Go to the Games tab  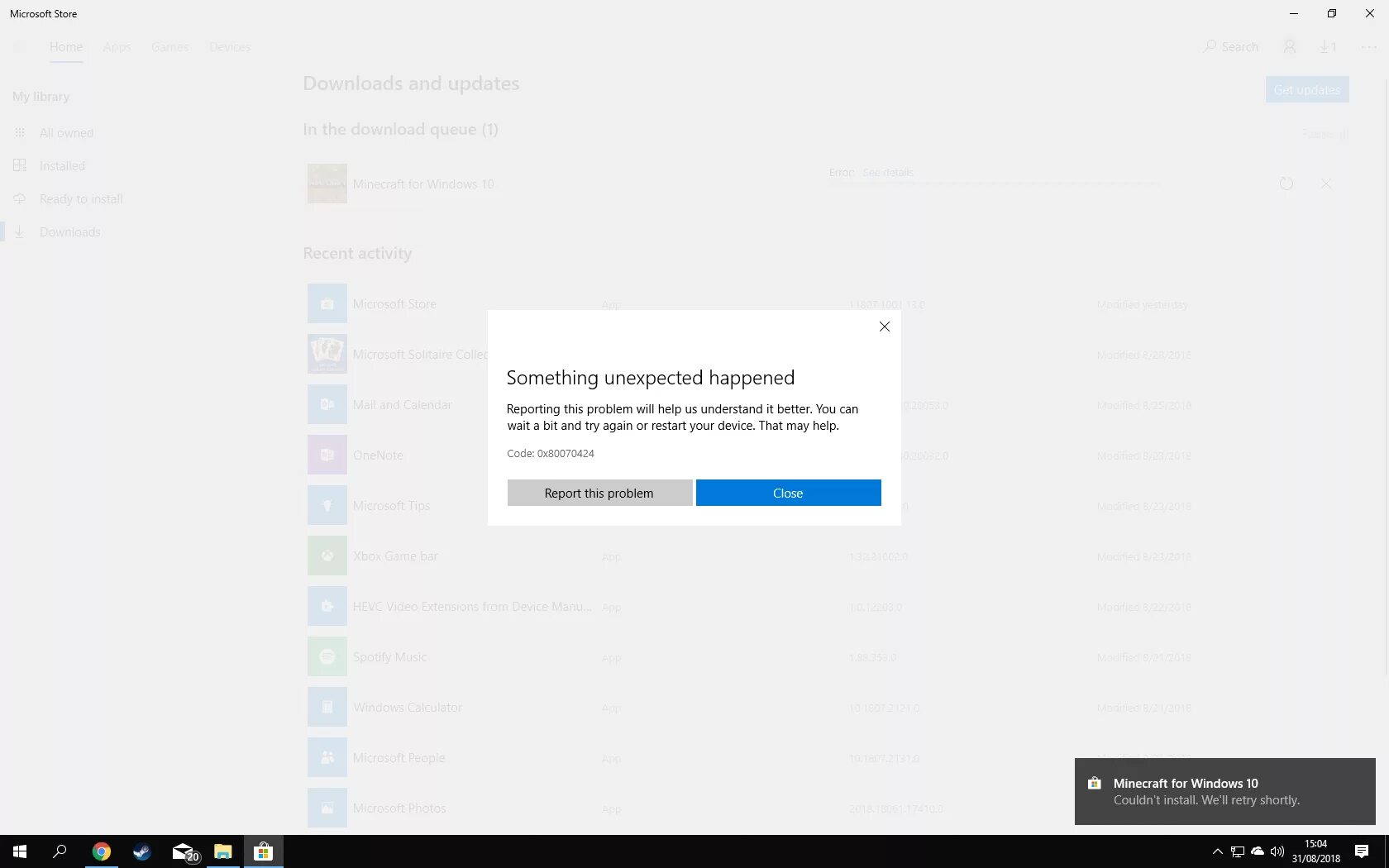click(169, 47)
